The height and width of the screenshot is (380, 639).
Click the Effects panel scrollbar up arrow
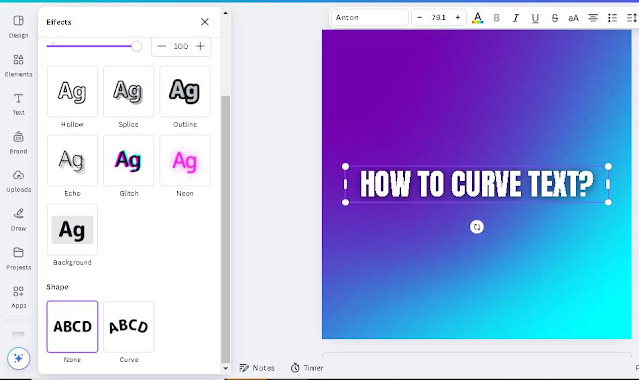coord(225,13)
